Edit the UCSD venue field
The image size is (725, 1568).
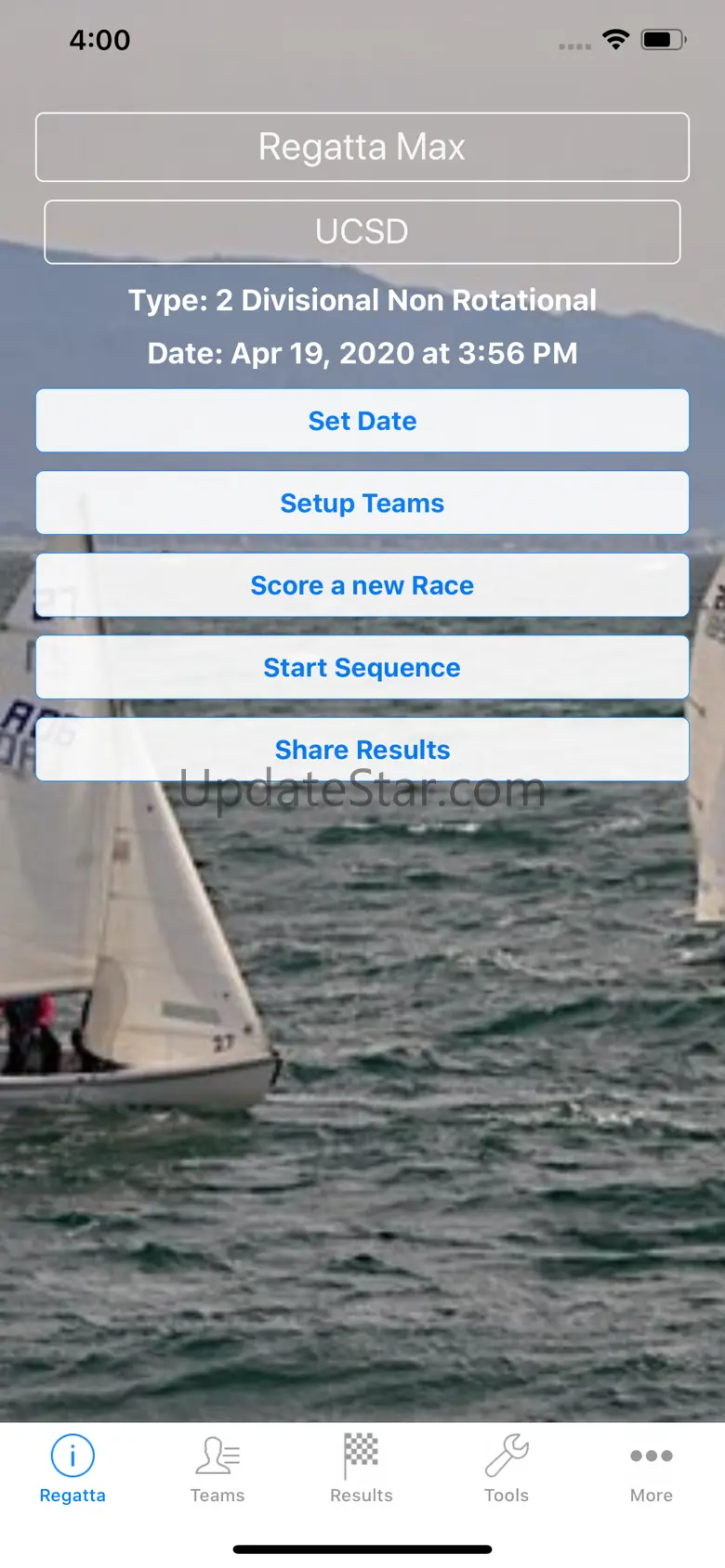pyautogui.click(x=362, y=232)
